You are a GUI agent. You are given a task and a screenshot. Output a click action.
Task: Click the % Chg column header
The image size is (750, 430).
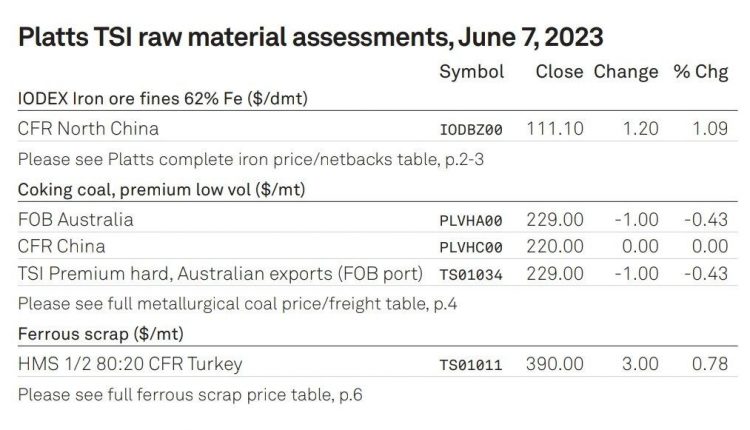pos(701,73)
